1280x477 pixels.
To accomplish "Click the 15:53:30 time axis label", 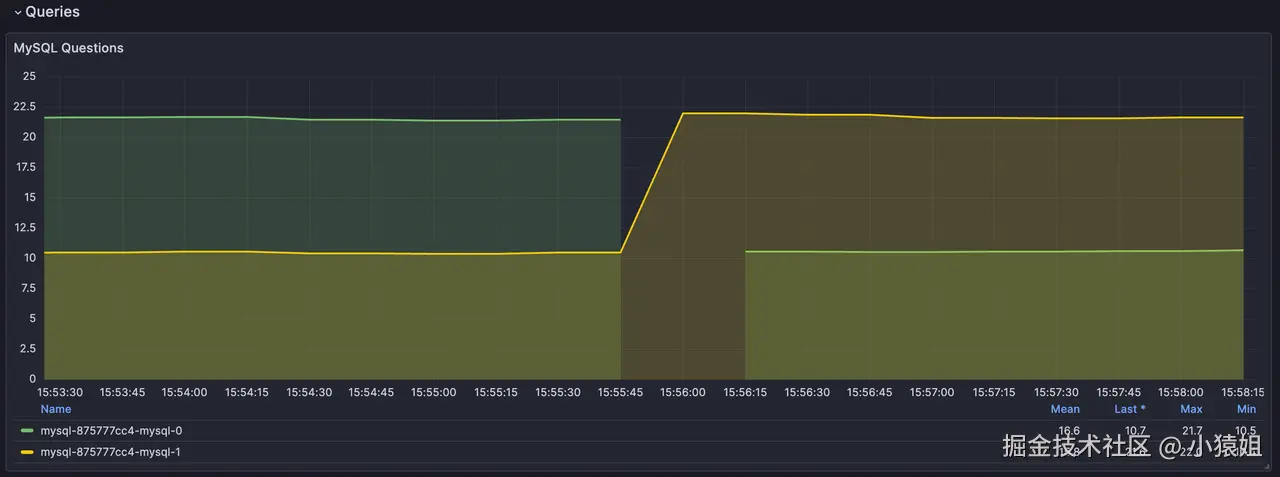I will [x=61, y=393].
